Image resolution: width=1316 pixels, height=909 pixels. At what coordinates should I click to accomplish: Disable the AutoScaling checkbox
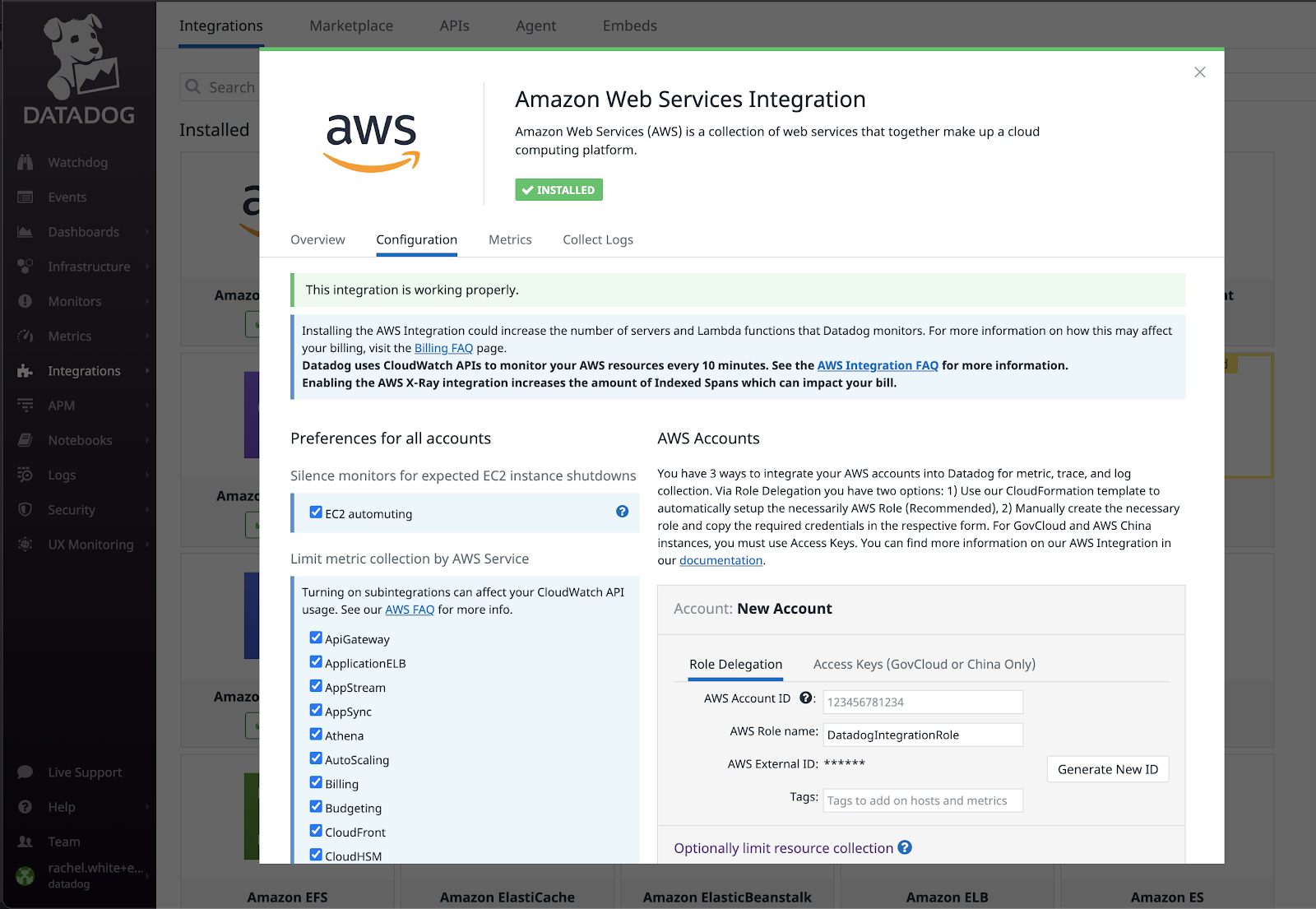(x=316, y=758)
